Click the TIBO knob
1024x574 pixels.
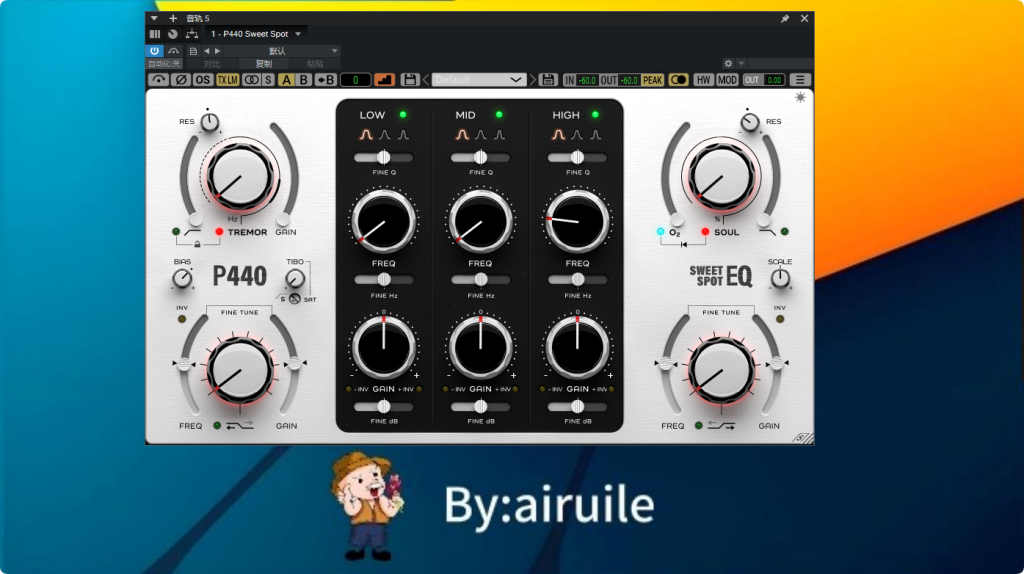[x=295, y=279]
